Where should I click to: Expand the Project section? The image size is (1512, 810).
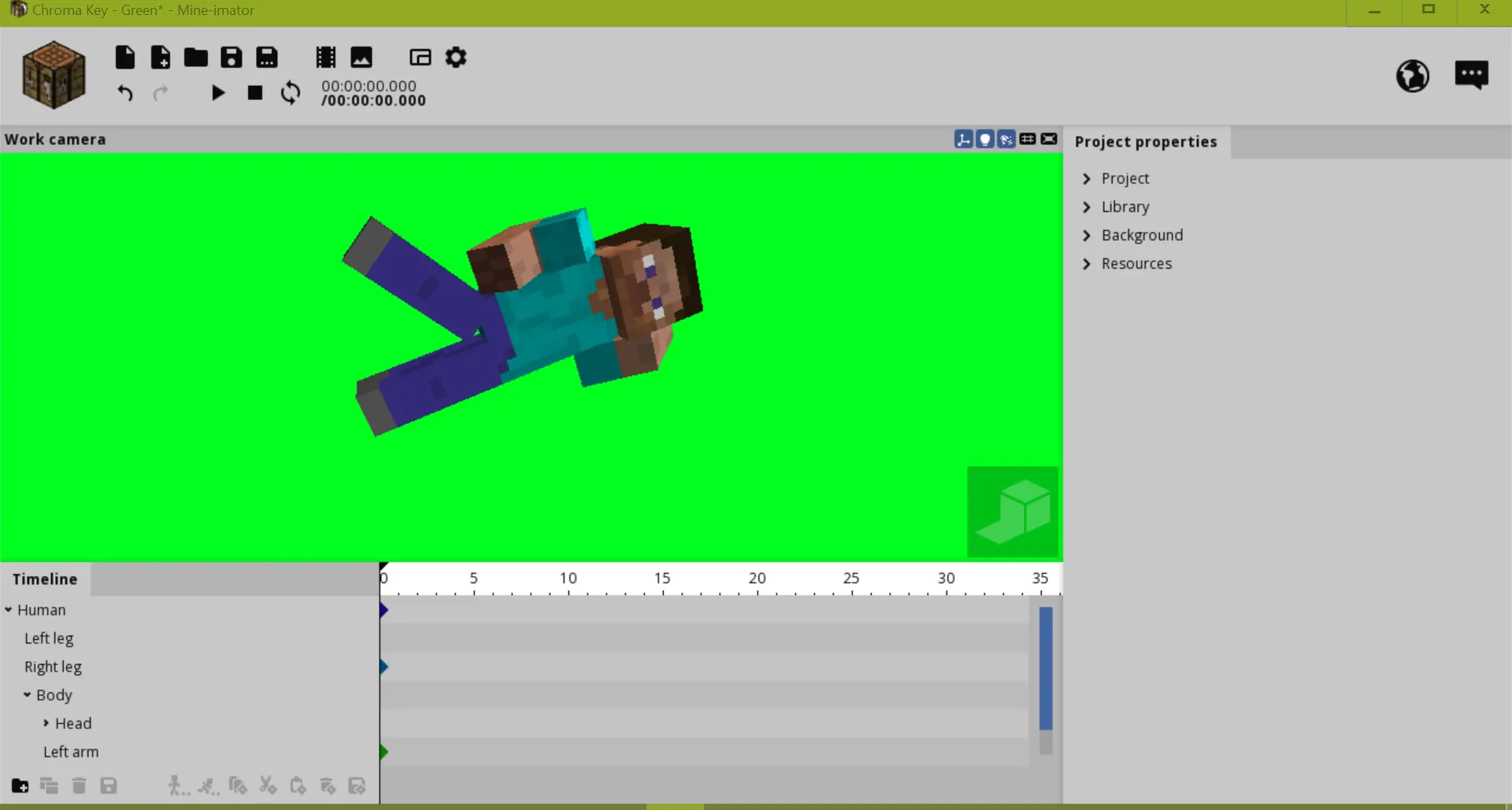pos(1087,179)
